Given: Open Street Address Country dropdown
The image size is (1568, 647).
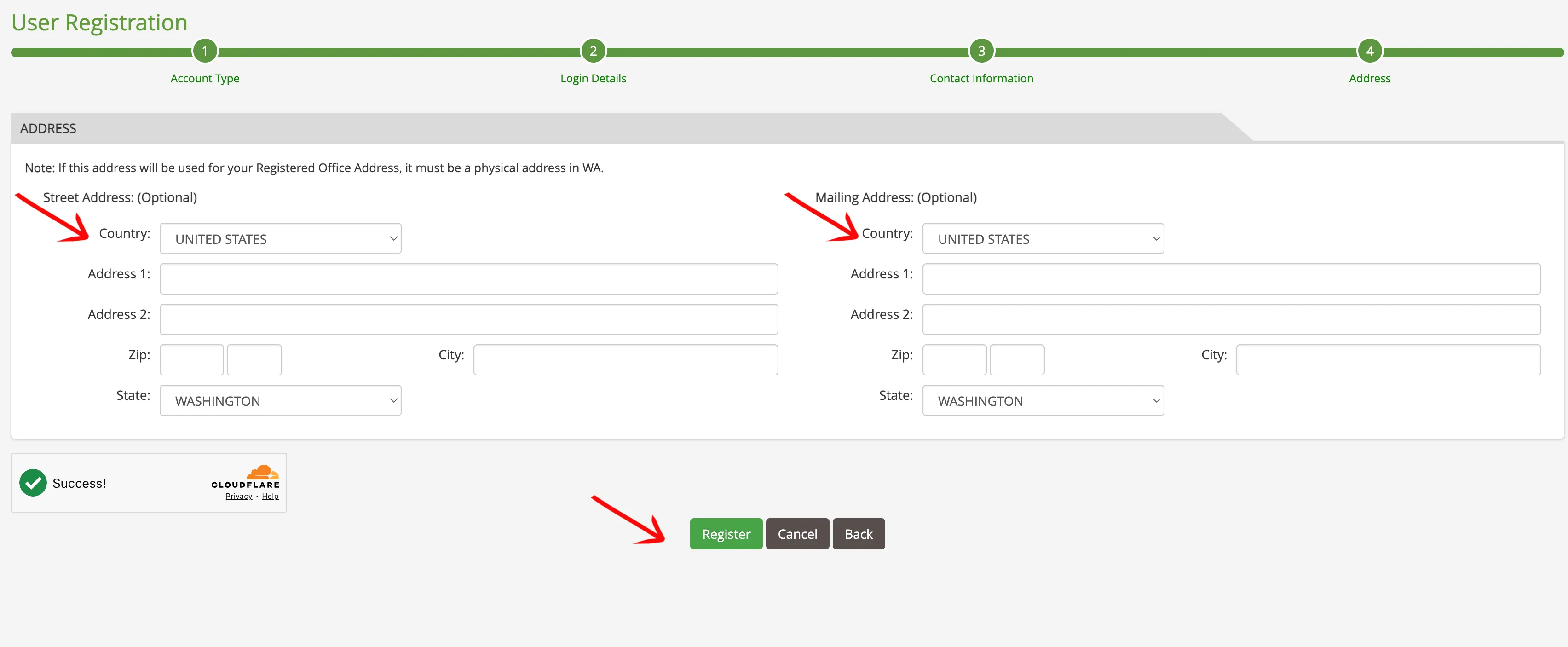Looking at the screenshot, I should tap(280, 238).
